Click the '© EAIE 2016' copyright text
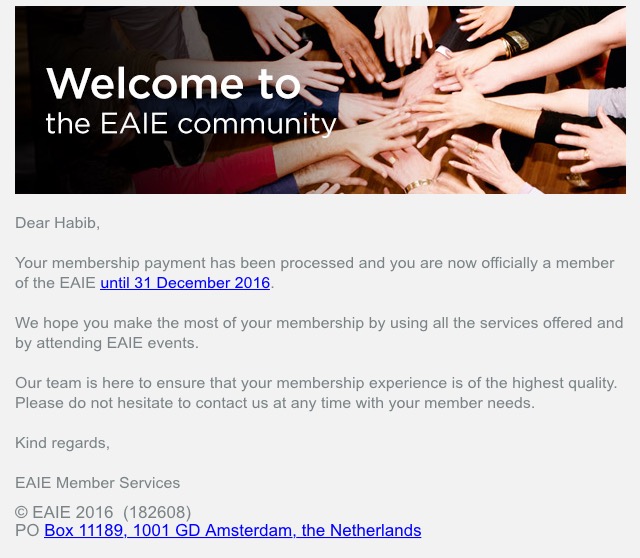The width and height of the screenshot is (640, 558). [64, 512]
